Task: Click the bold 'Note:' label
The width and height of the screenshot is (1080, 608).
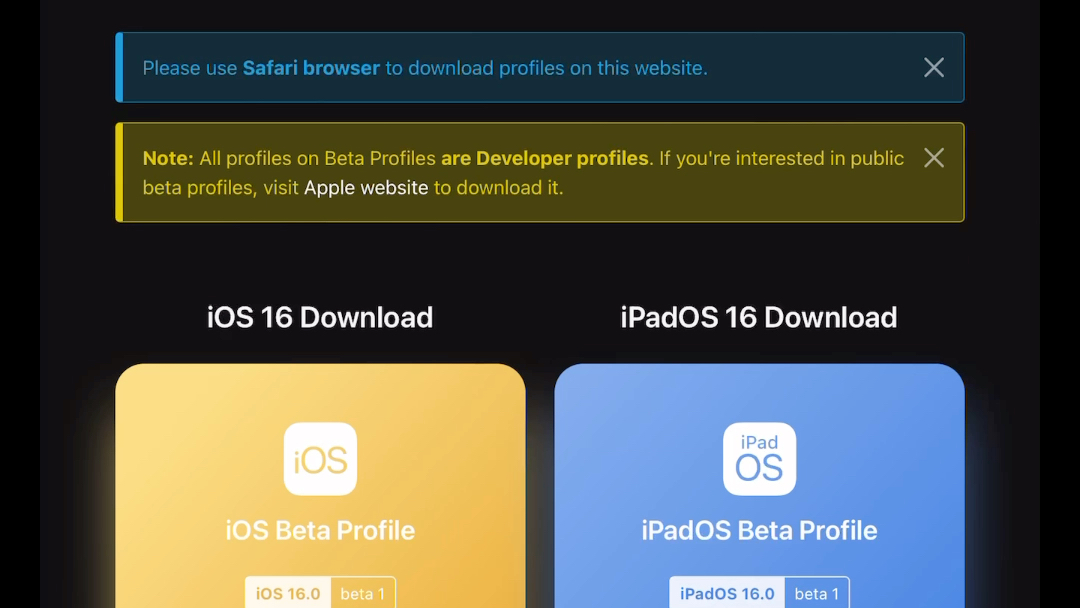Action: click(168, 158)
